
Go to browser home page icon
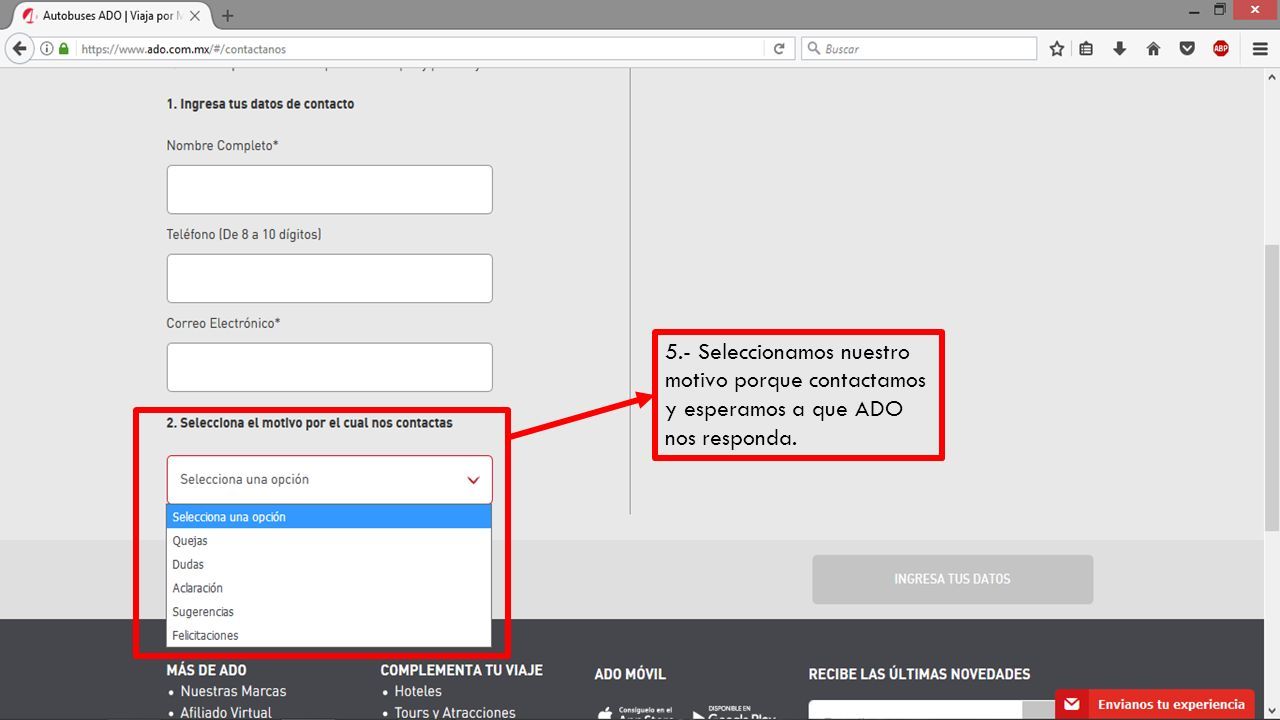pyautogui.click(x=1153, y=49)
